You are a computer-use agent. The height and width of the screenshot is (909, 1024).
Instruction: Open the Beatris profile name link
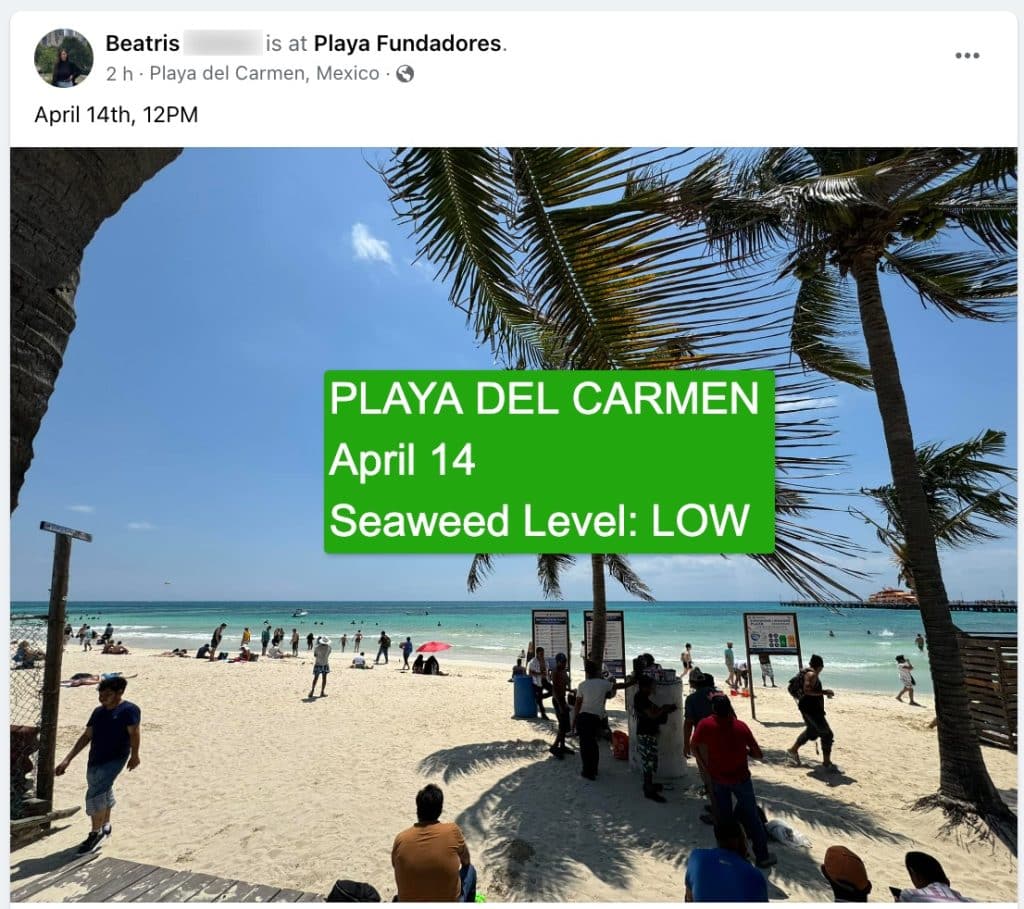(x=142, y=43)
